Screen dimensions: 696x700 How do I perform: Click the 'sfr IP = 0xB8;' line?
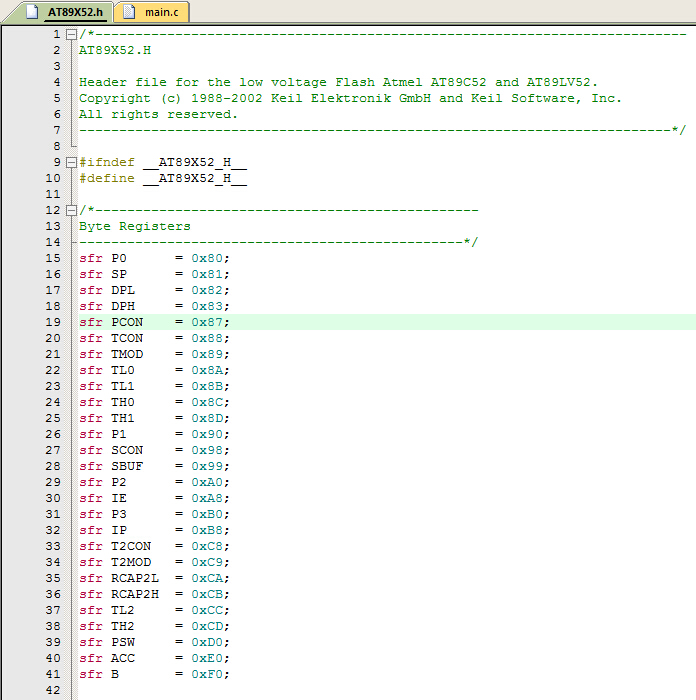154,530
